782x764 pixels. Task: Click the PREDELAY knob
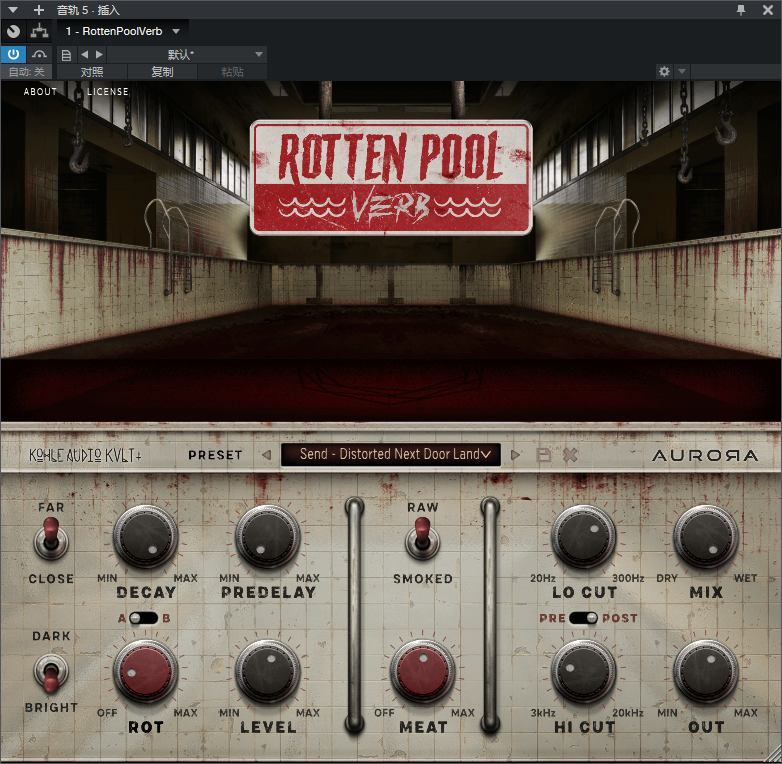pos(268,537)
